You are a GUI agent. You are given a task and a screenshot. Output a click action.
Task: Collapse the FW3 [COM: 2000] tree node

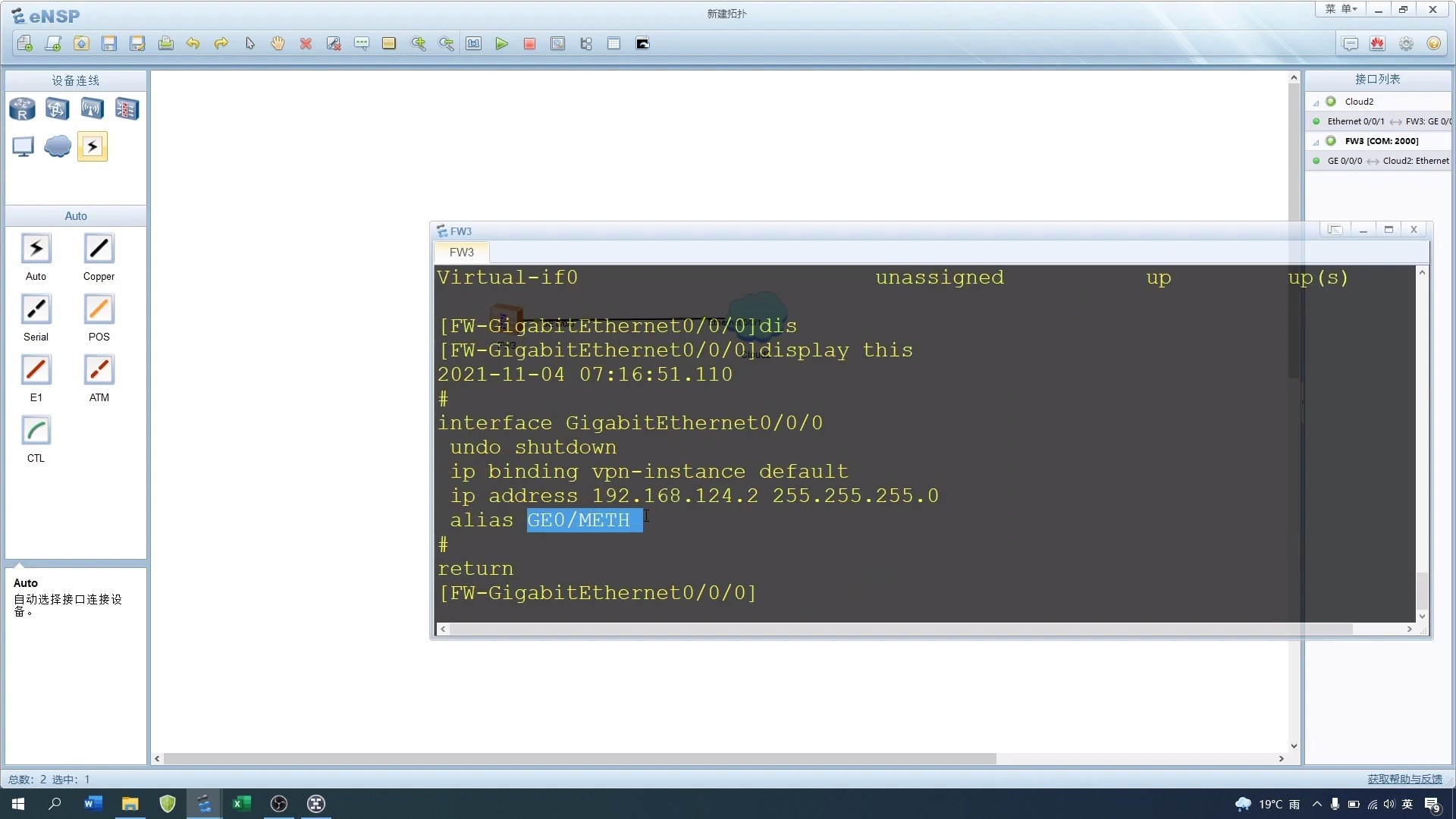(x=1316, y=142)
